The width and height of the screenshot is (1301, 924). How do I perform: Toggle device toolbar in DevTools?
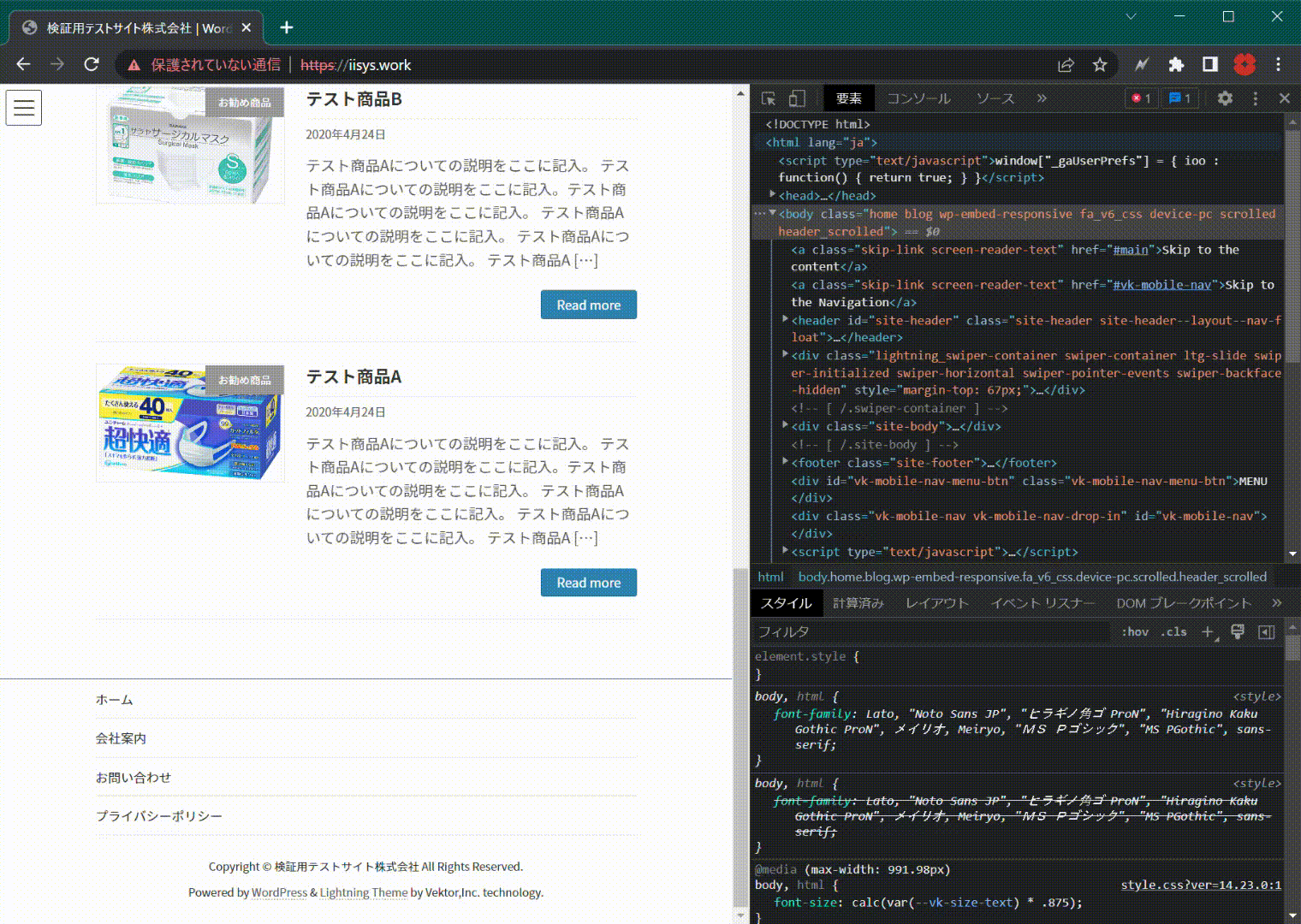pyautogui.click(x=797, y=98)
